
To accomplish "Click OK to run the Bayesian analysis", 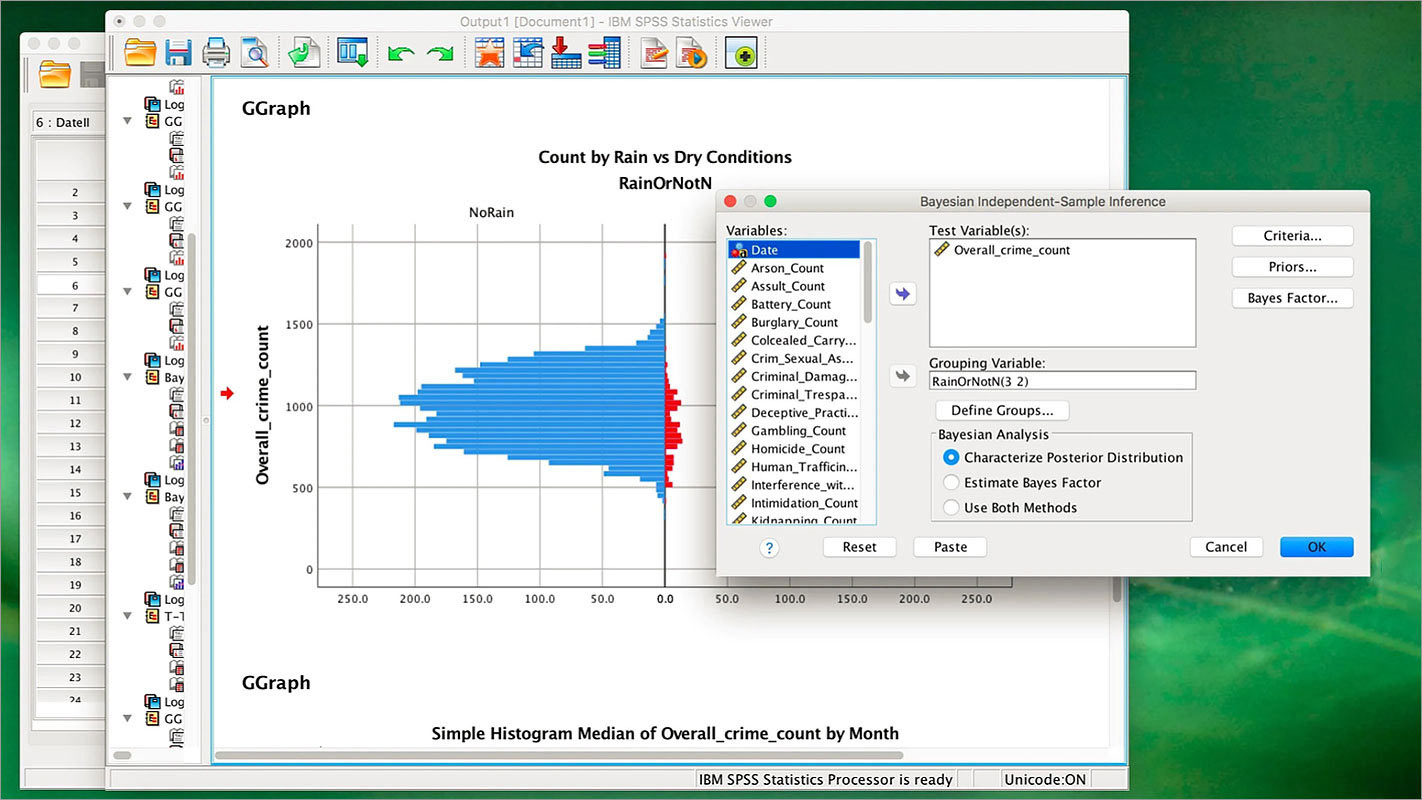I will point(1316,546).
